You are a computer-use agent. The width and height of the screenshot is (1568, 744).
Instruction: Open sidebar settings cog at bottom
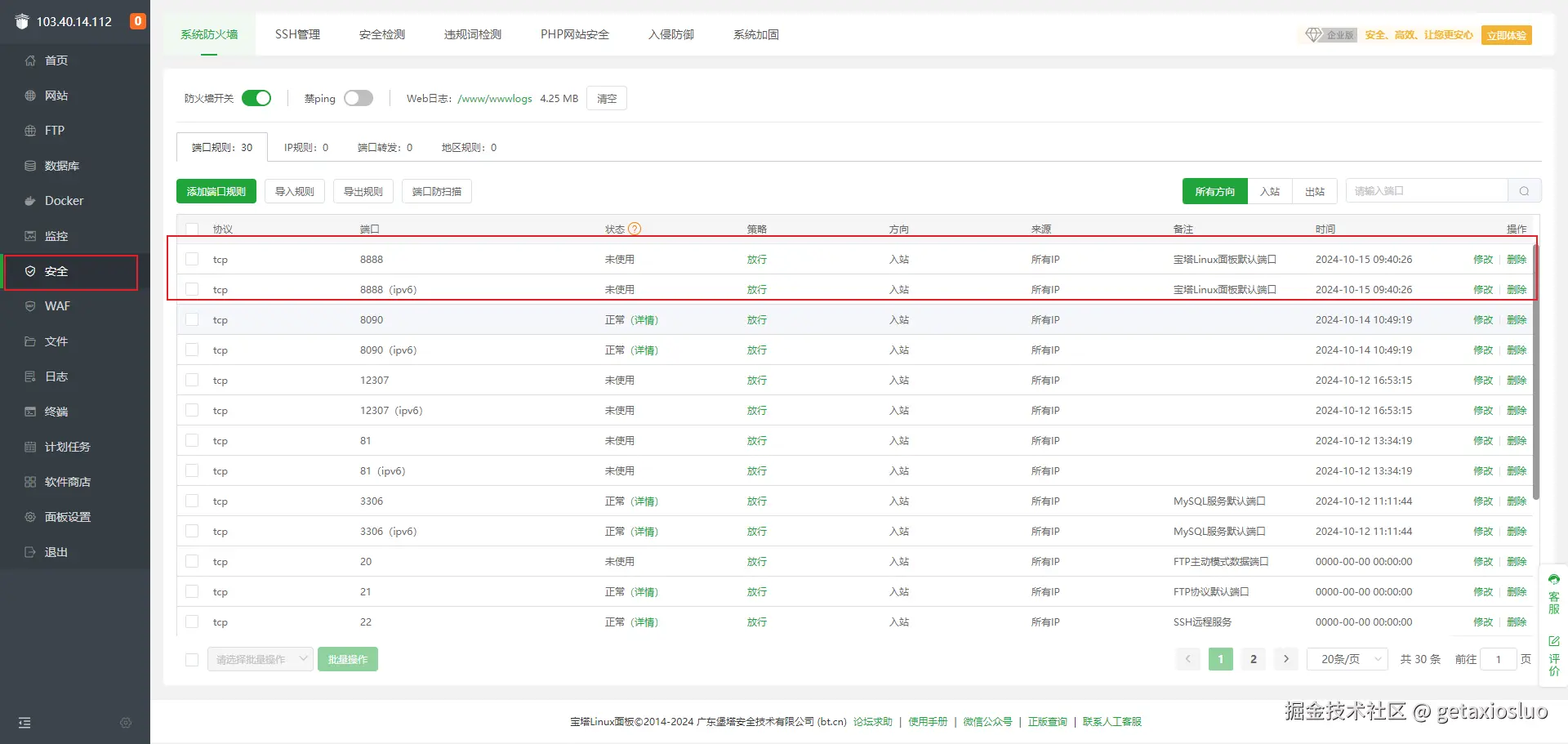pyautogui.click(x=126, y=723)
